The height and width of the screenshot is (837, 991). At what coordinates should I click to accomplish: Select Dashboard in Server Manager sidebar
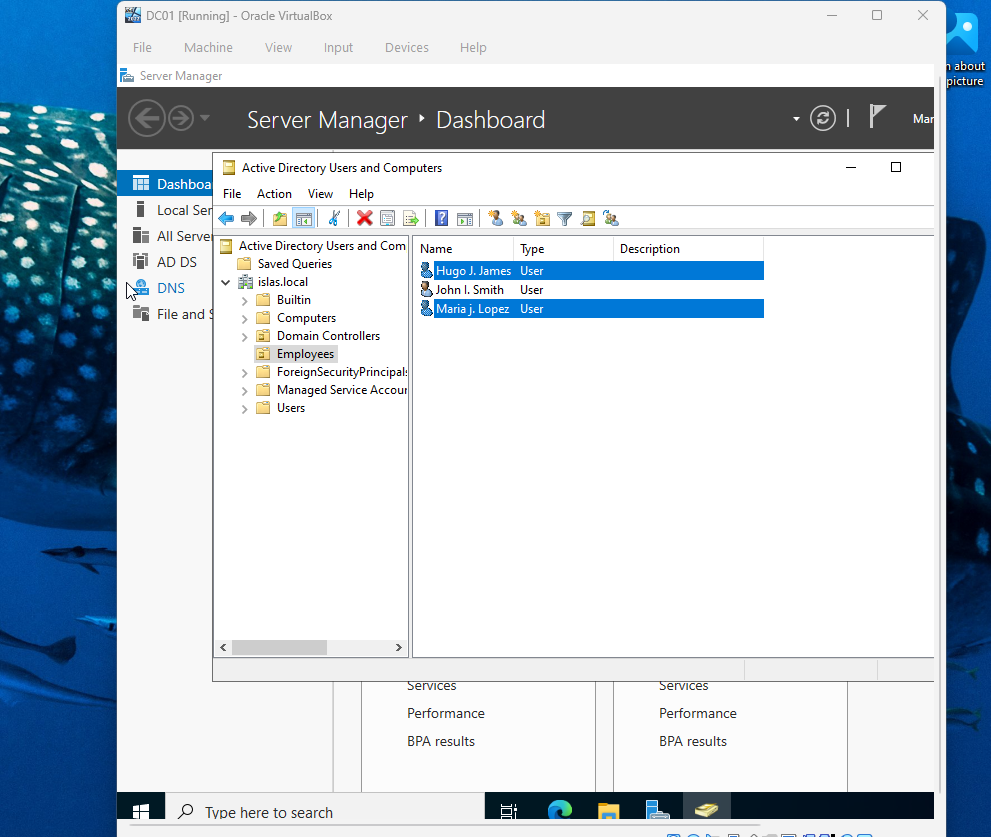[x=166, y=184]
